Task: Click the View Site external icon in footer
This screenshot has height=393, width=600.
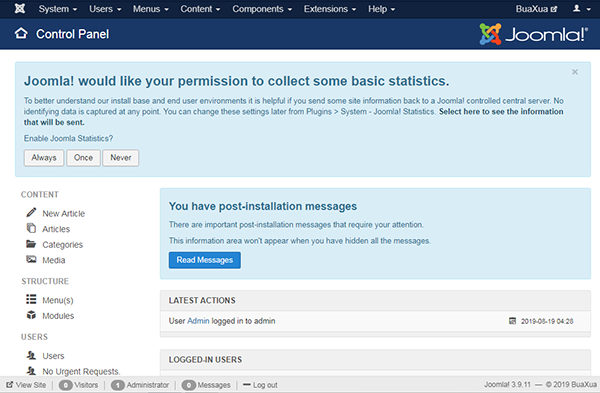Action: point(10,385)
